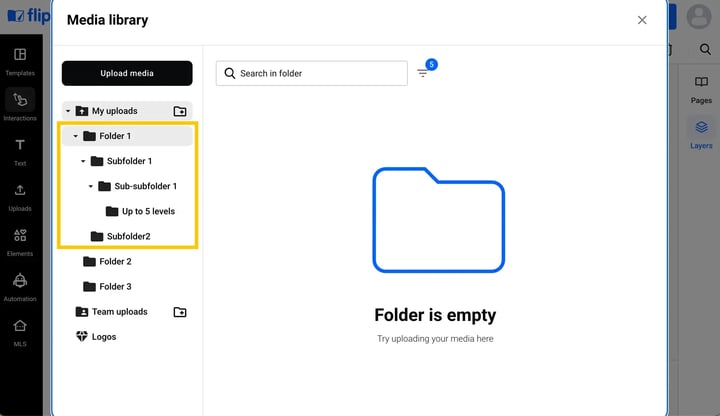Select the Up to 5 levels folder
This screenshot has height=416, width=720.
[x=141, y=211]
